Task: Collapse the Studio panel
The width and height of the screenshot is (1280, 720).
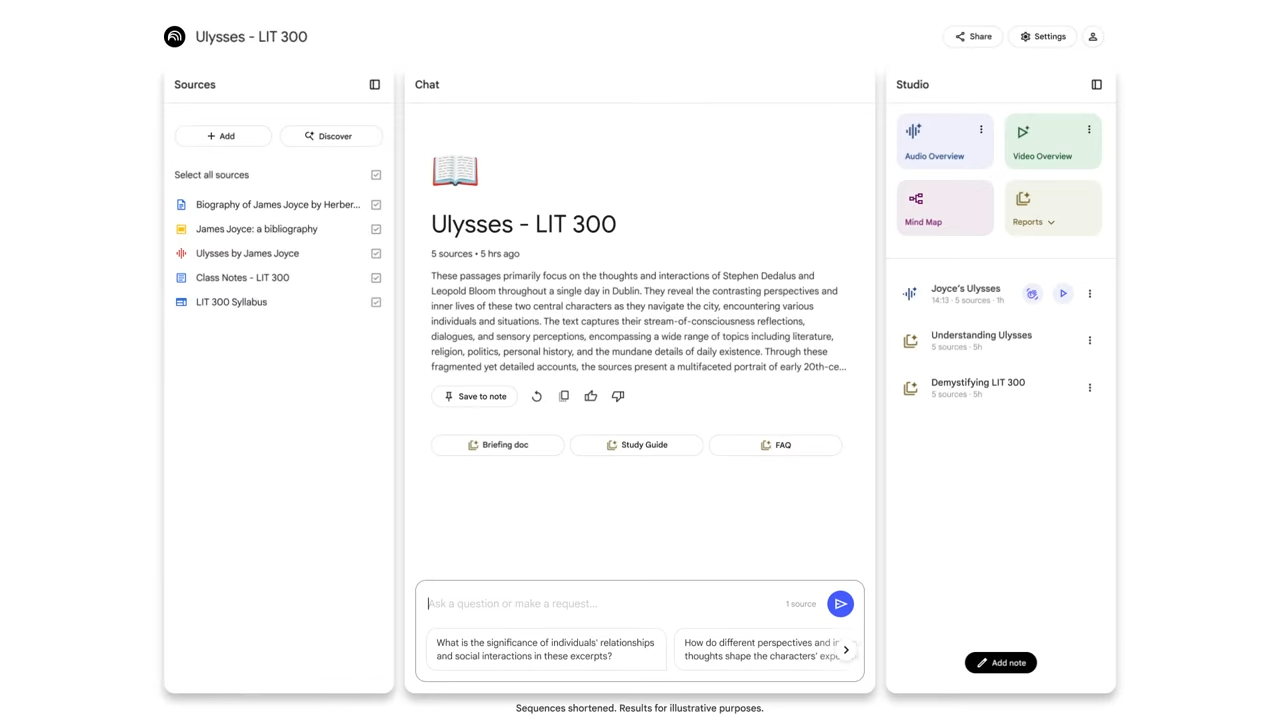Action: [x=1096, y=85]
